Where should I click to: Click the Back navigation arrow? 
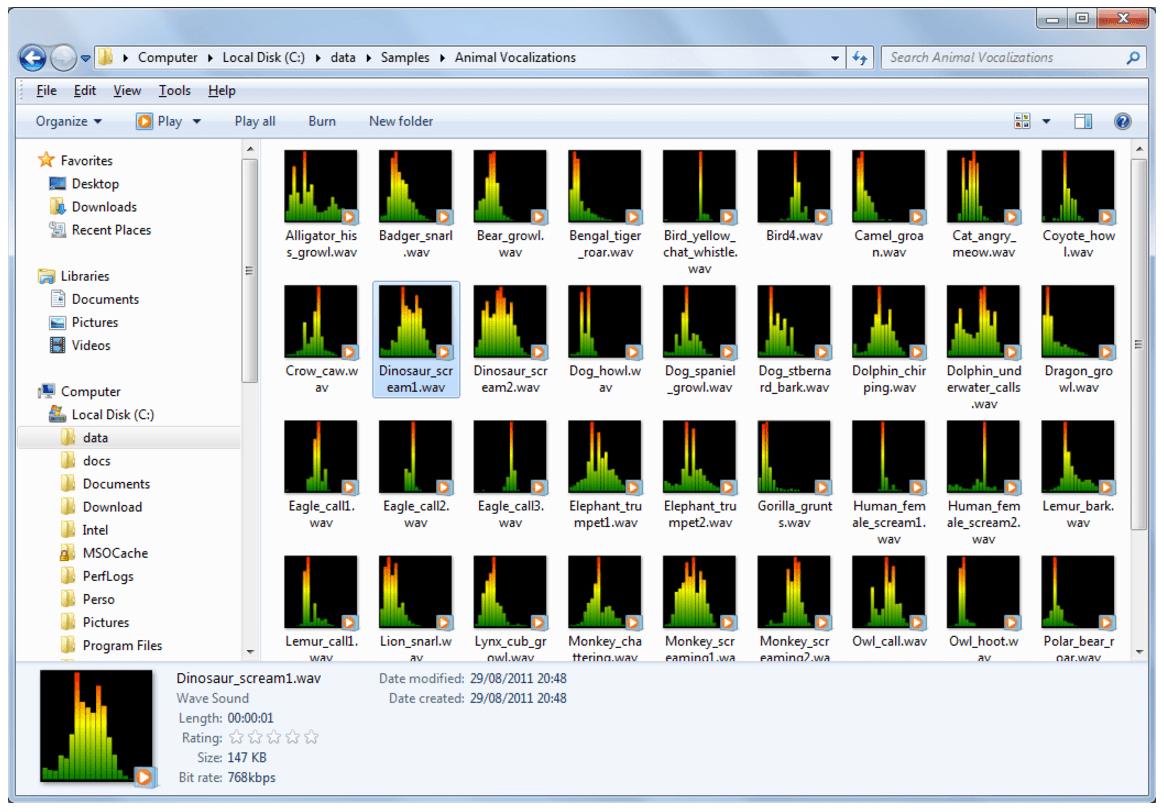pos(33,58)
